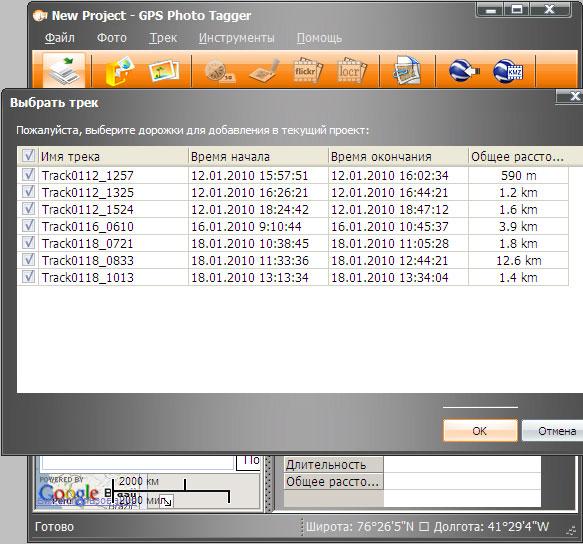Click the photo document export icon
583x544 pixels.
coord(407,70)
